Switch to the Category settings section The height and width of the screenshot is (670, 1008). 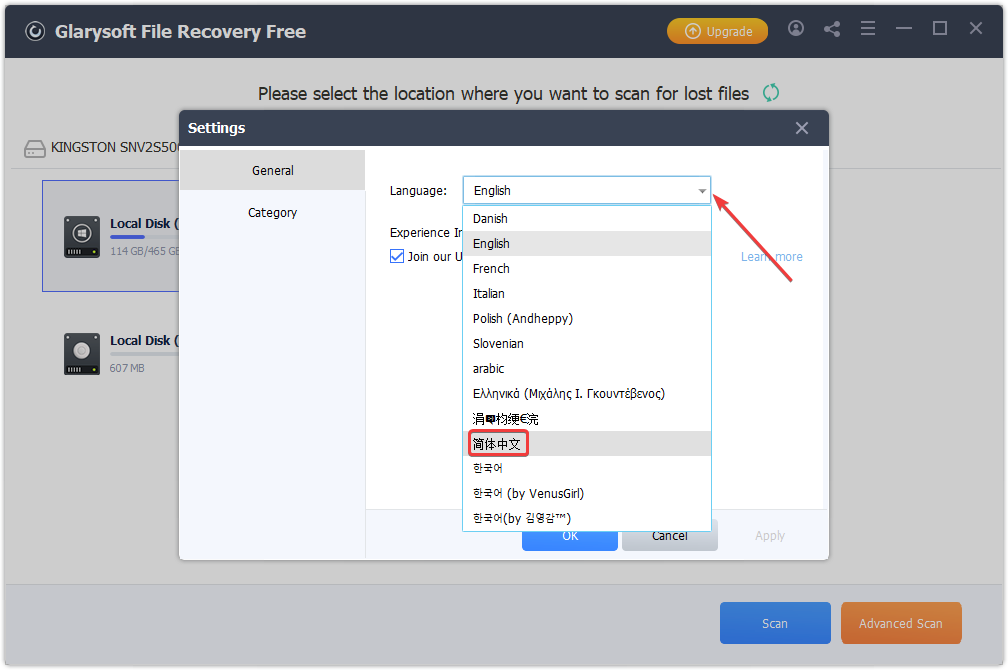click(x=272, y=212)
